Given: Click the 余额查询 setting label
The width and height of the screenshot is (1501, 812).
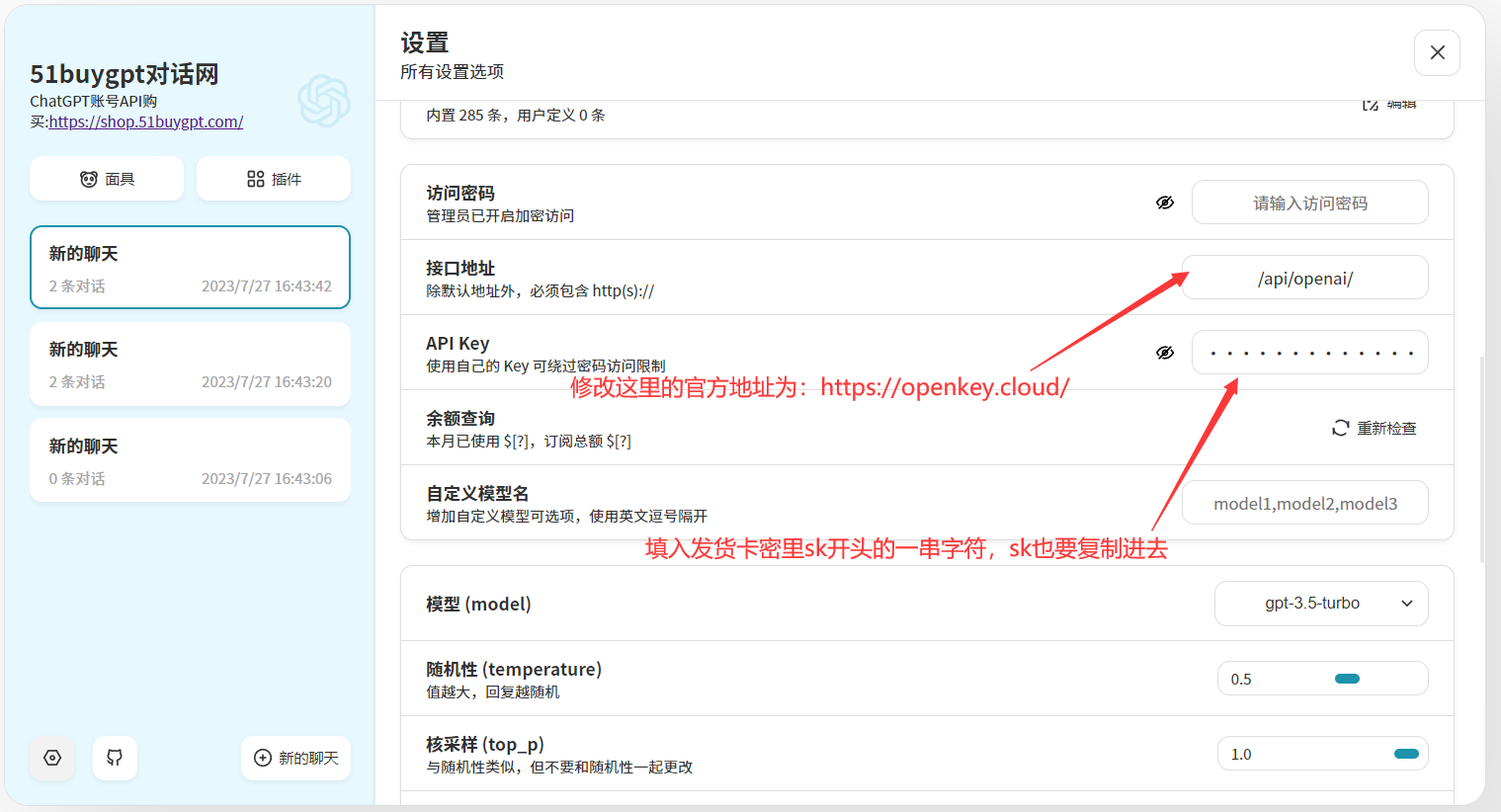Looking at the screenshot, I should pos(460,418).
